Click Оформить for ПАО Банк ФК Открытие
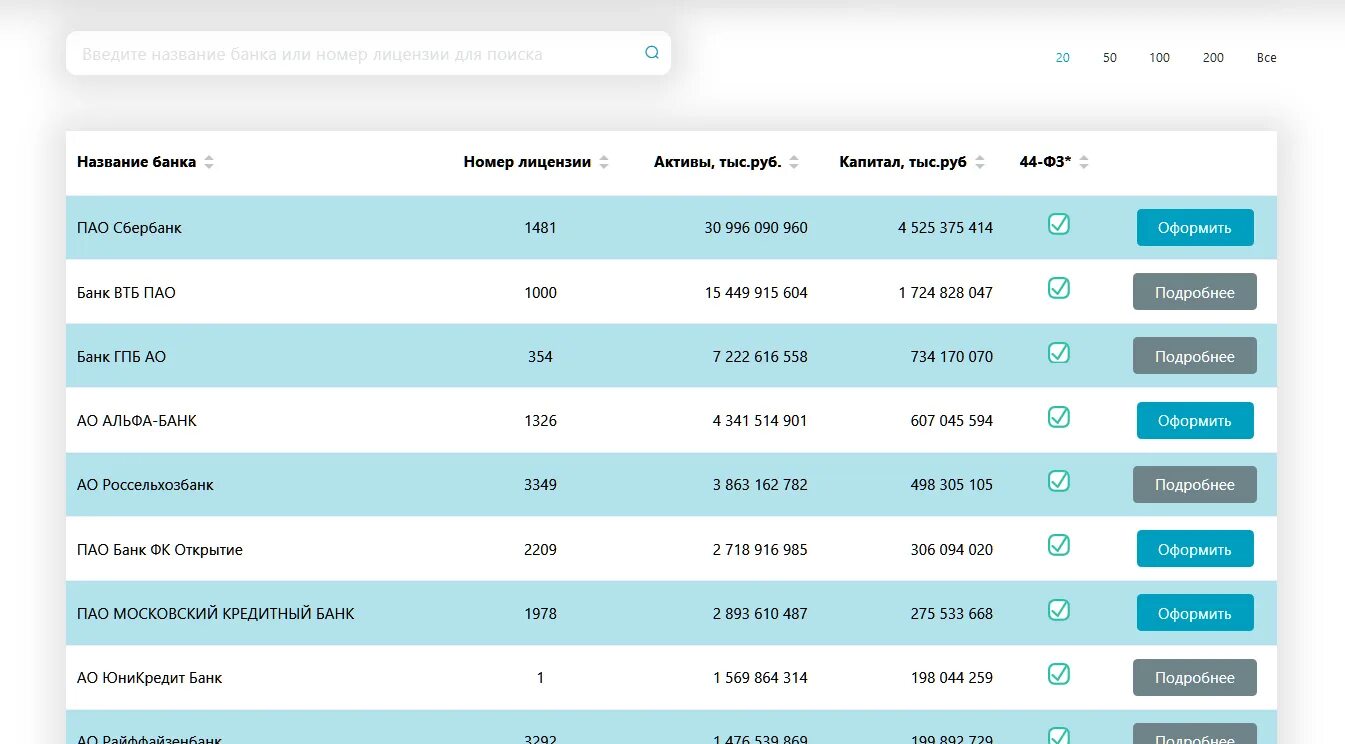The image size is (1345, 744). coord(1195,549)
